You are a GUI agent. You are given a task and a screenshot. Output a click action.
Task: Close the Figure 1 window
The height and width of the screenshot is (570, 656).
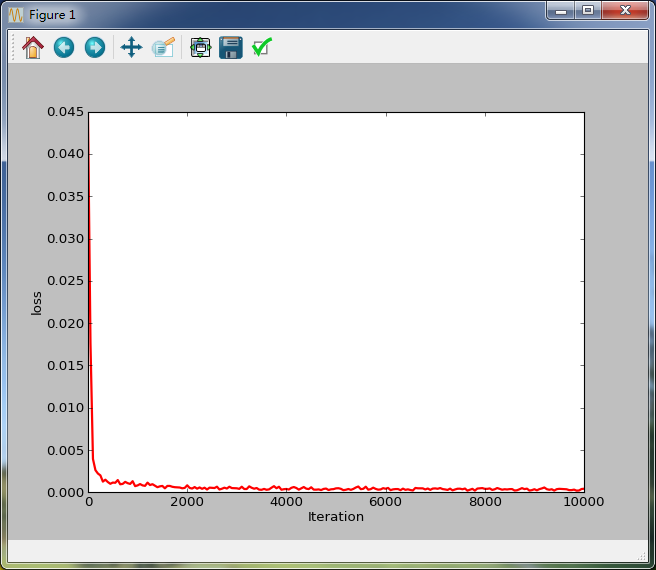pos(625,11)
